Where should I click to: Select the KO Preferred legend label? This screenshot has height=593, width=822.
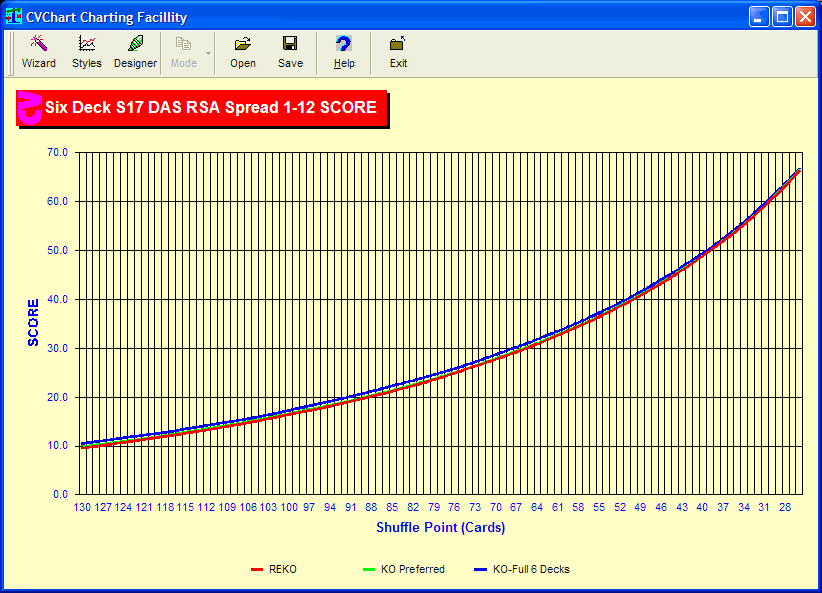tap(413, 570)
